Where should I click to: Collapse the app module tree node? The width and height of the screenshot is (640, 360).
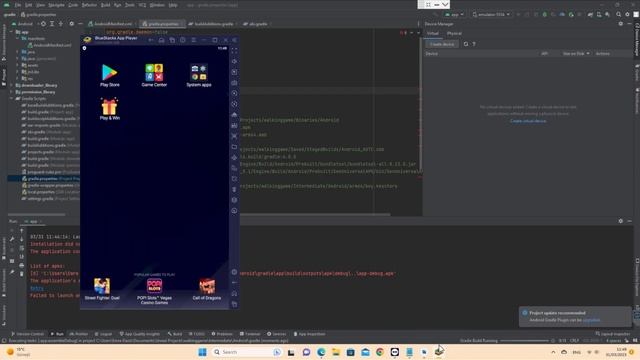click(12, 32)
